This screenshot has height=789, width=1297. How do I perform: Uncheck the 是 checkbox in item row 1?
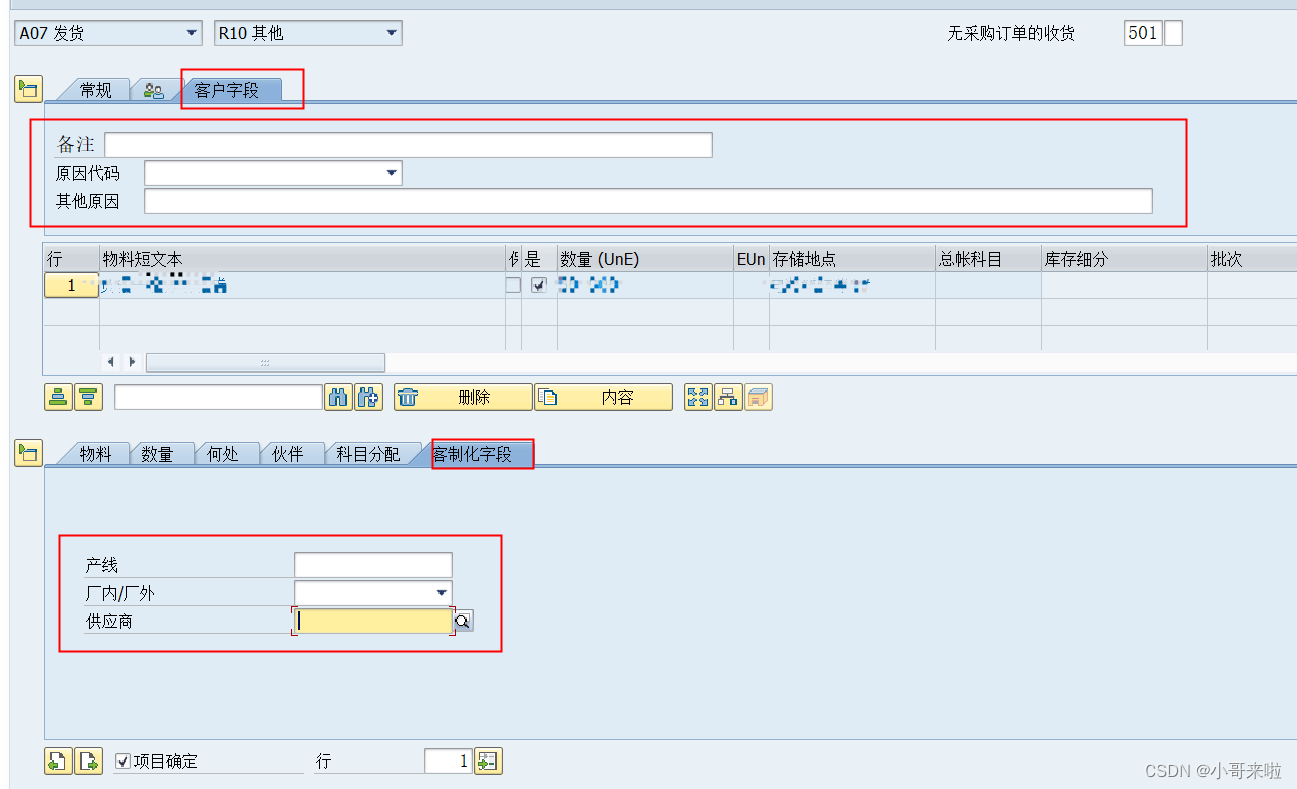537,284
